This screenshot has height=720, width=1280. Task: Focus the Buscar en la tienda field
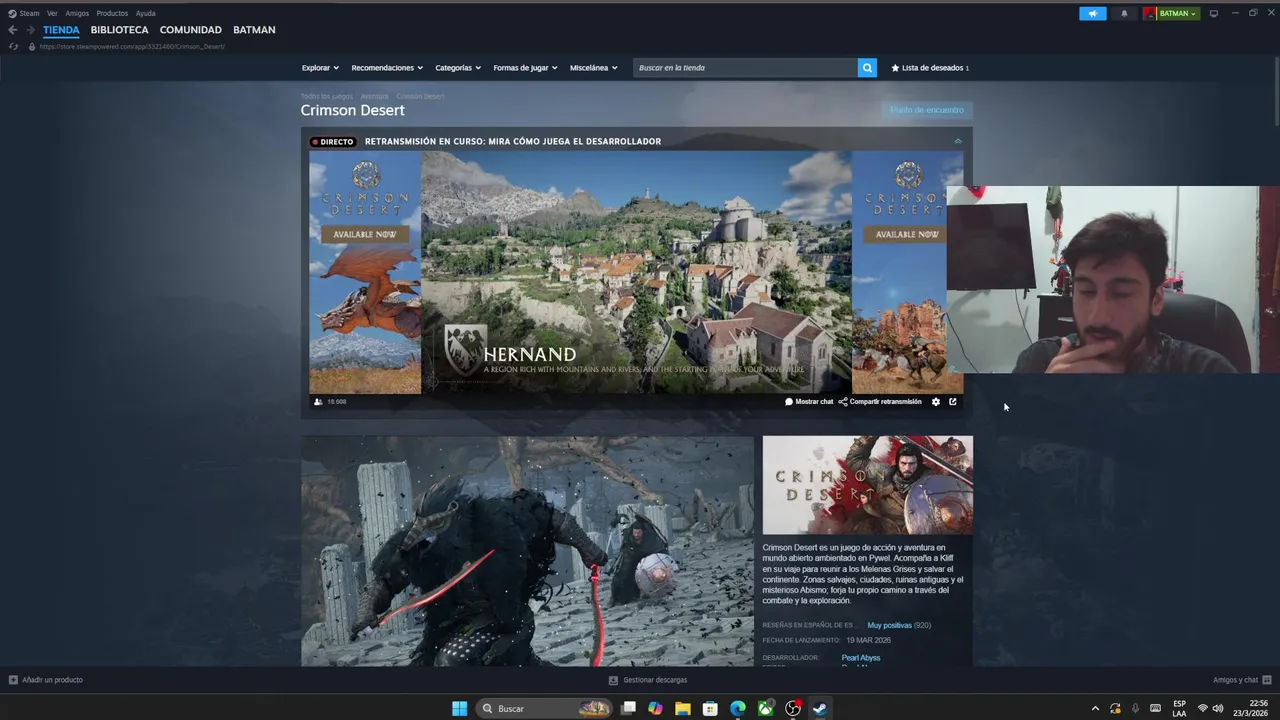coord(745,68)
